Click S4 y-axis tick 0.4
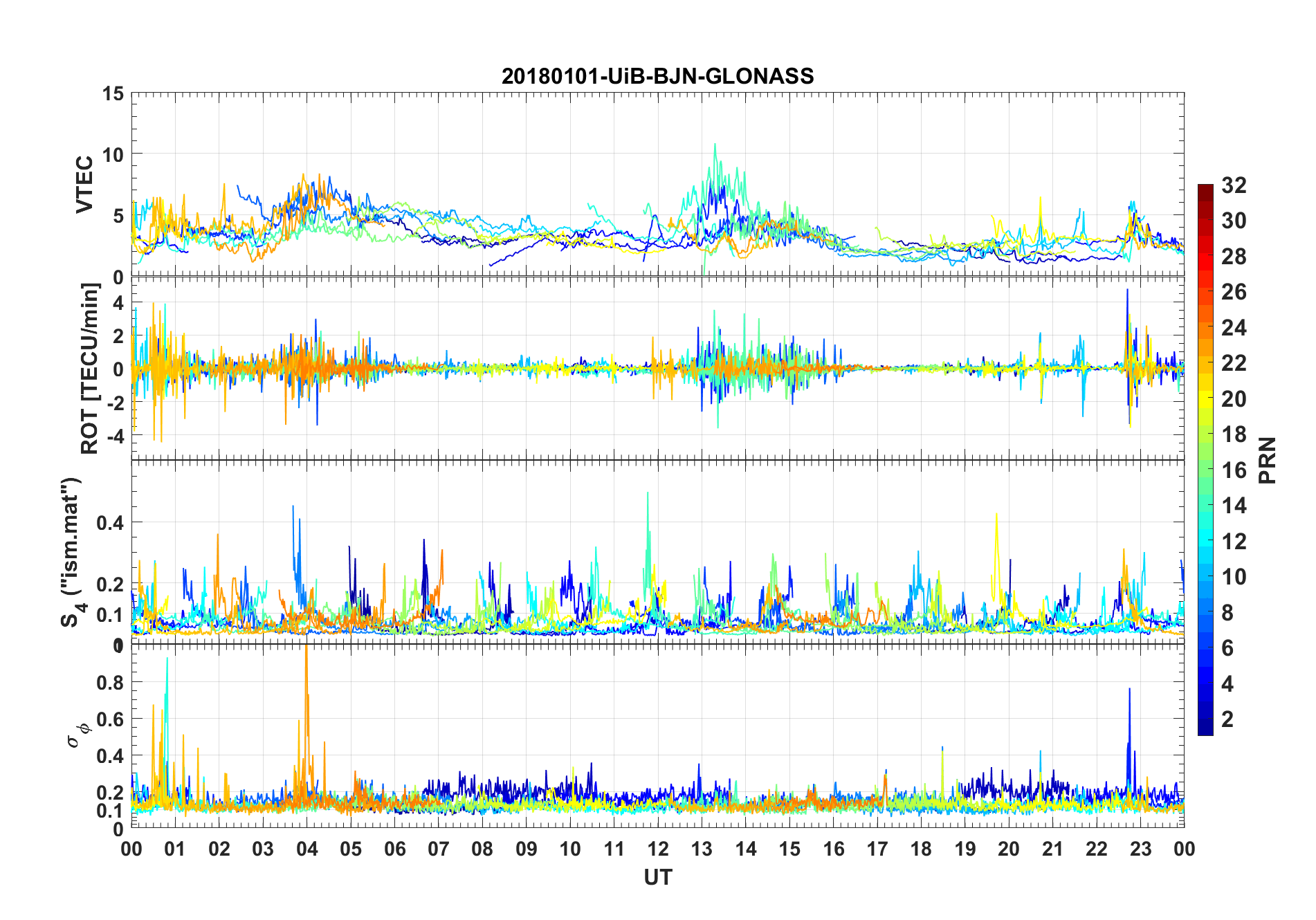The image size is (1316, 920). point(110,522)
